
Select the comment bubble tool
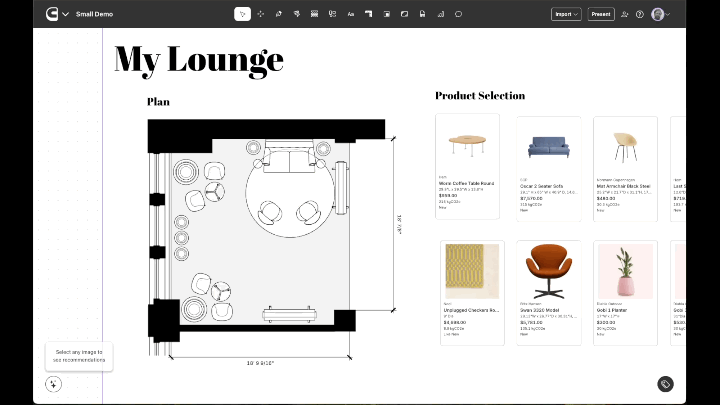click(458, 14)
